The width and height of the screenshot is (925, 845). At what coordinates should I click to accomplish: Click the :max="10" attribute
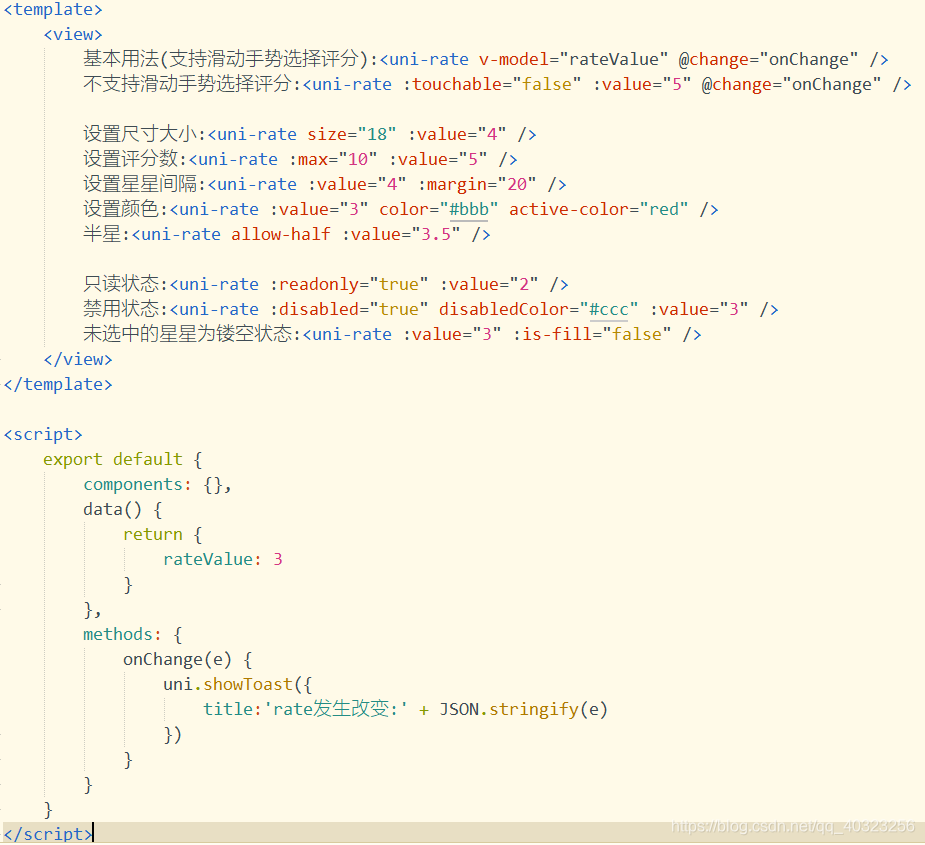333,159
